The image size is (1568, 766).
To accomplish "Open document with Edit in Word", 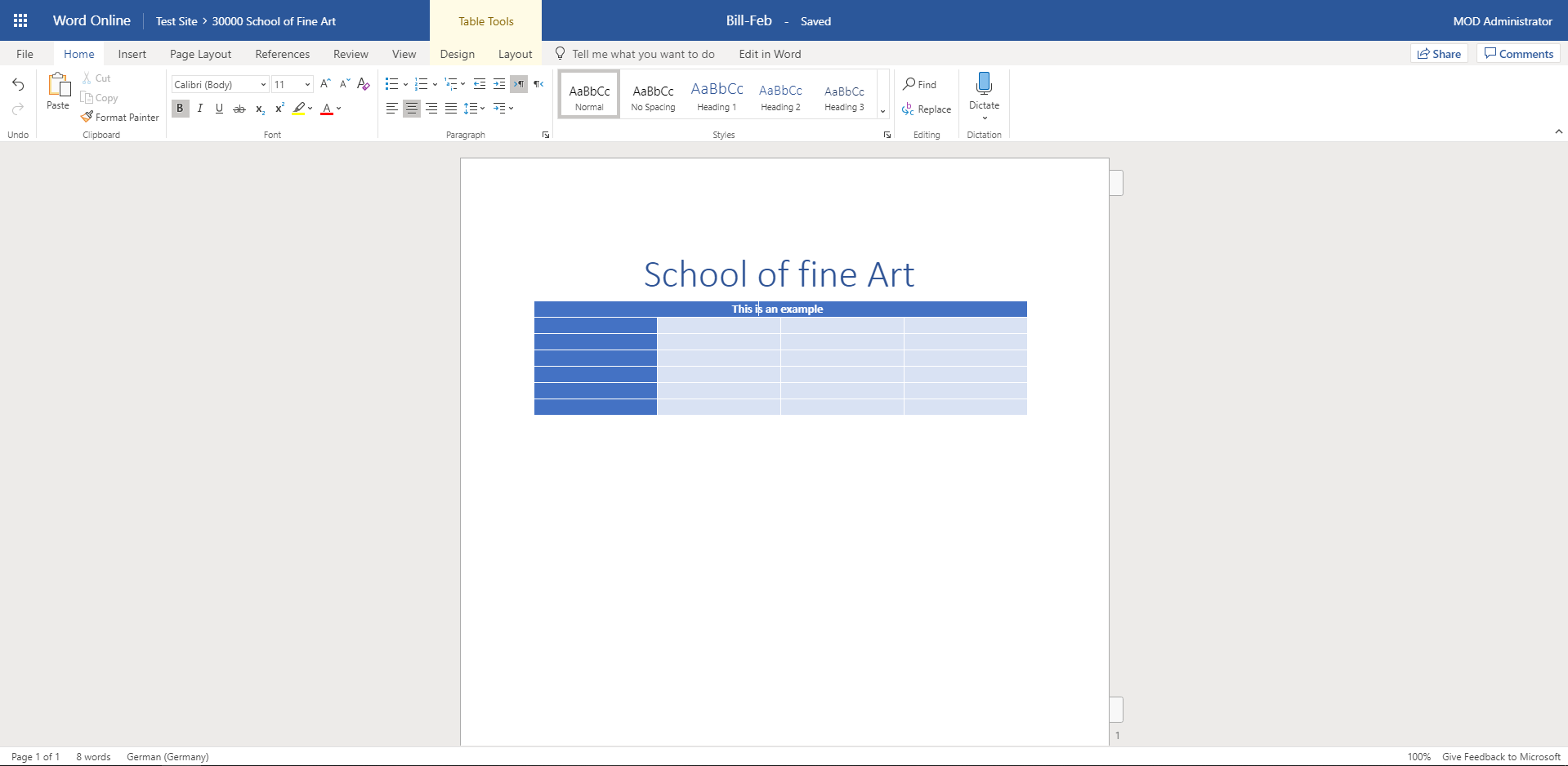I will pyautogui.click(x=770, y=54).
